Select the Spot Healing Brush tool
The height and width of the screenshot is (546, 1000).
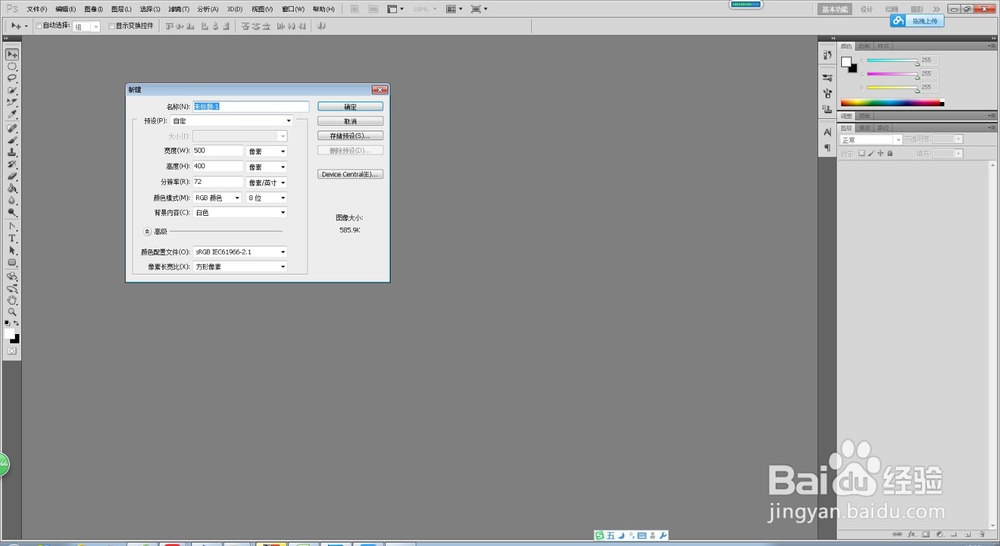(12, 129)
